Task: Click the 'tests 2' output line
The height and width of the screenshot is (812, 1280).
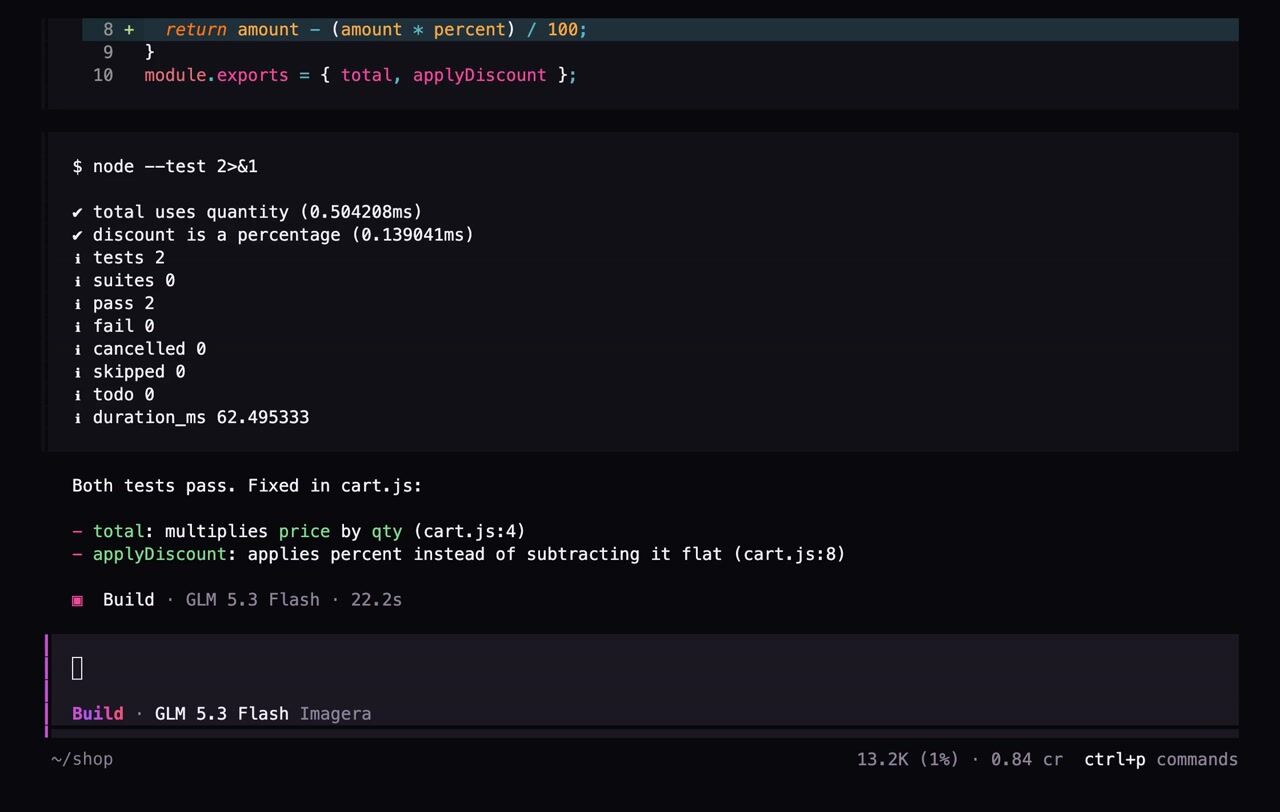Action: tap(119, 258)
